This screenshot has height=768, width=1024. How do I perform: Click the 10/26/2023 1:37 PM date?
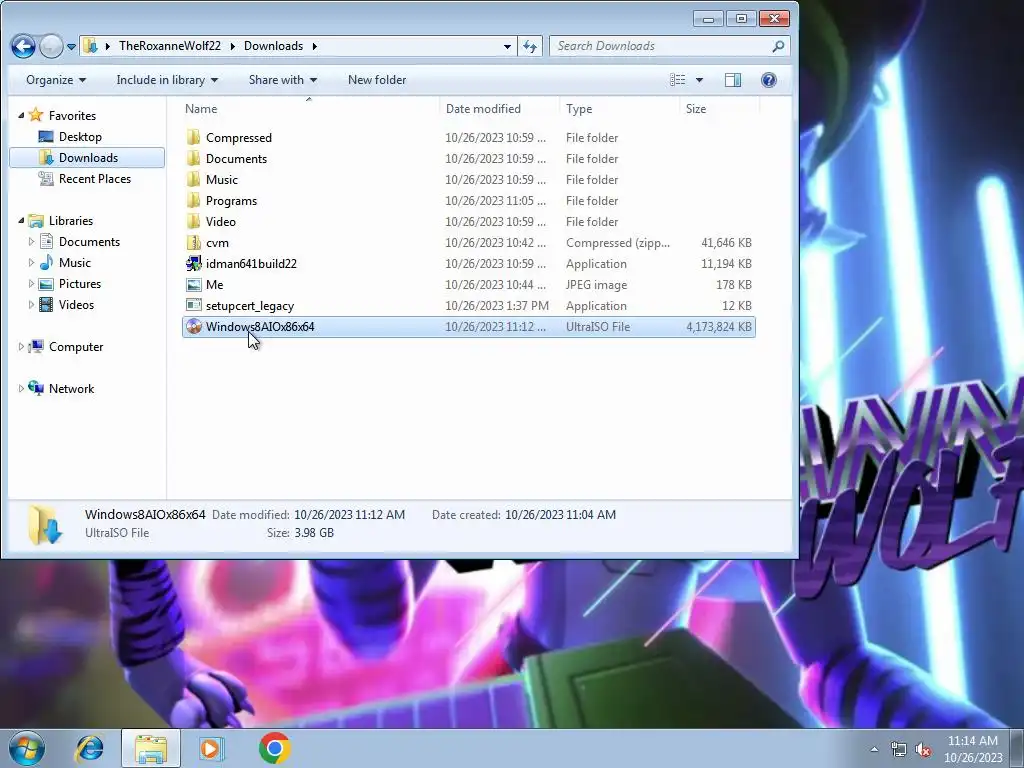coord(497,306)
